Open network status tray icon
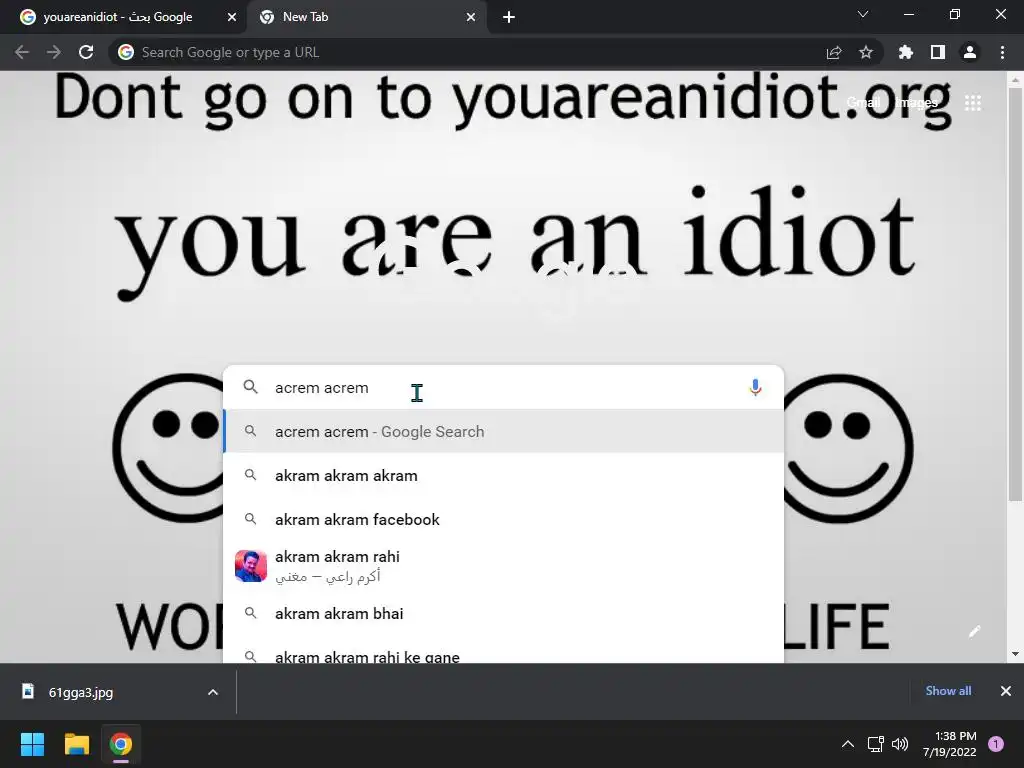The height and width of the screenshot is (768, 1024). point(875,744)
